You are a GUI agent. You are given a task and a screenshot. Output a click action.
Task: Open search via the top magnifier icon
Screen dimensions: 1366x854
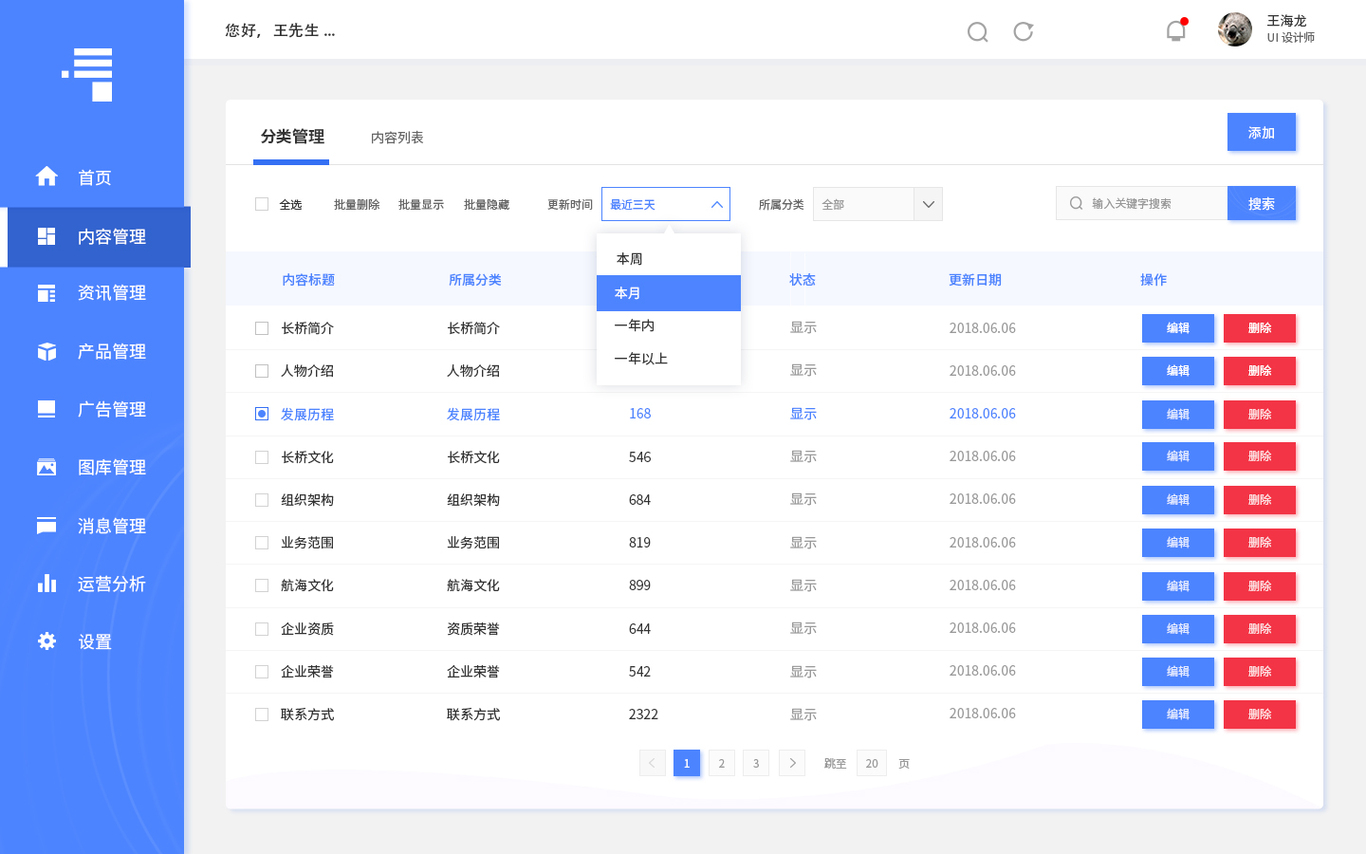(978, 32)
